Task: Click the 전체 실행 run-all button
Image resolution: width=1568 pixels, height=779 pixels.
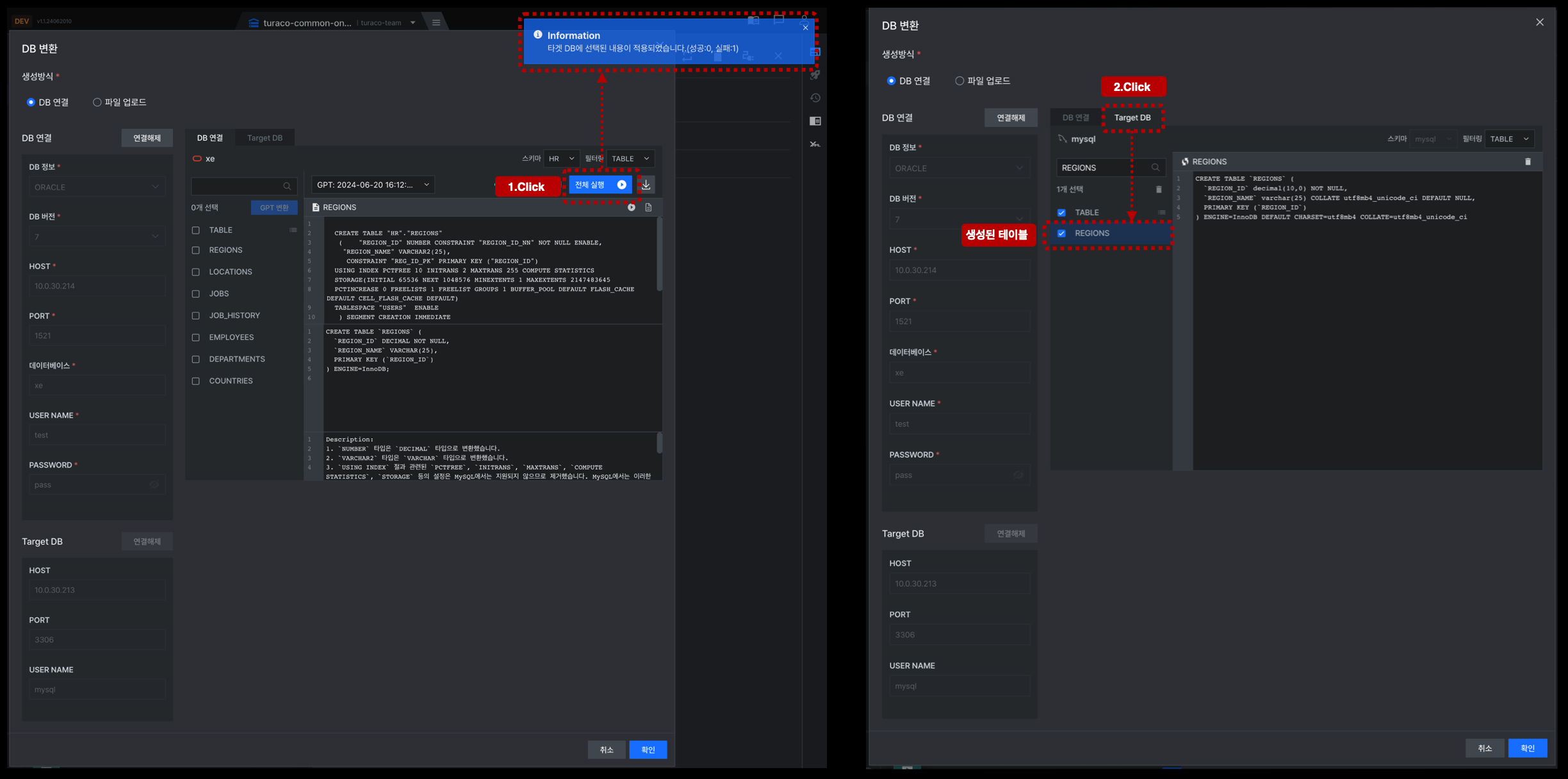Action: click(x=600, y=184)
